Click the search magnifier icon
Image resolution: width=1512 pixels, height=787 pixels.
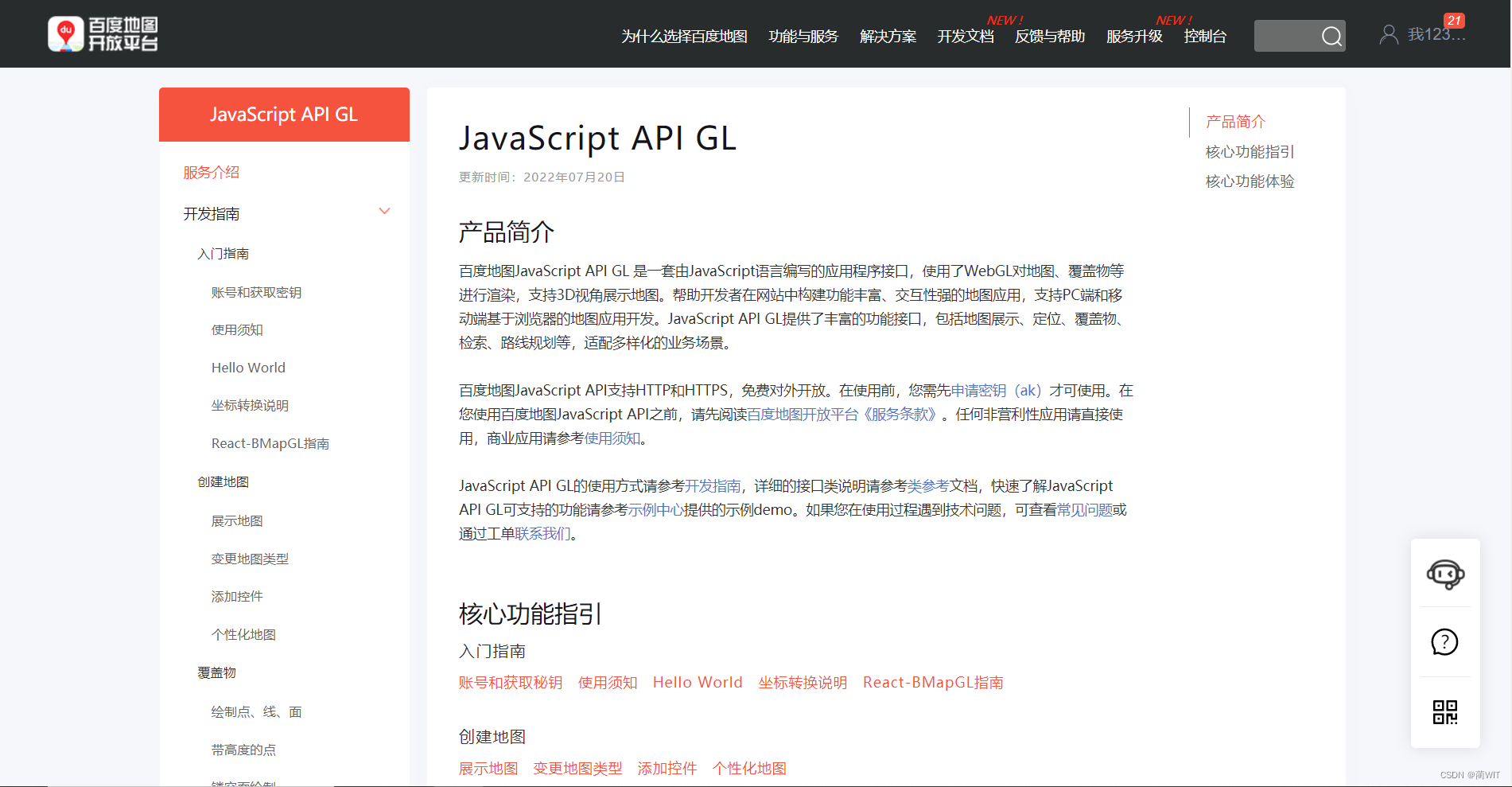click(x=1331, y=36)
